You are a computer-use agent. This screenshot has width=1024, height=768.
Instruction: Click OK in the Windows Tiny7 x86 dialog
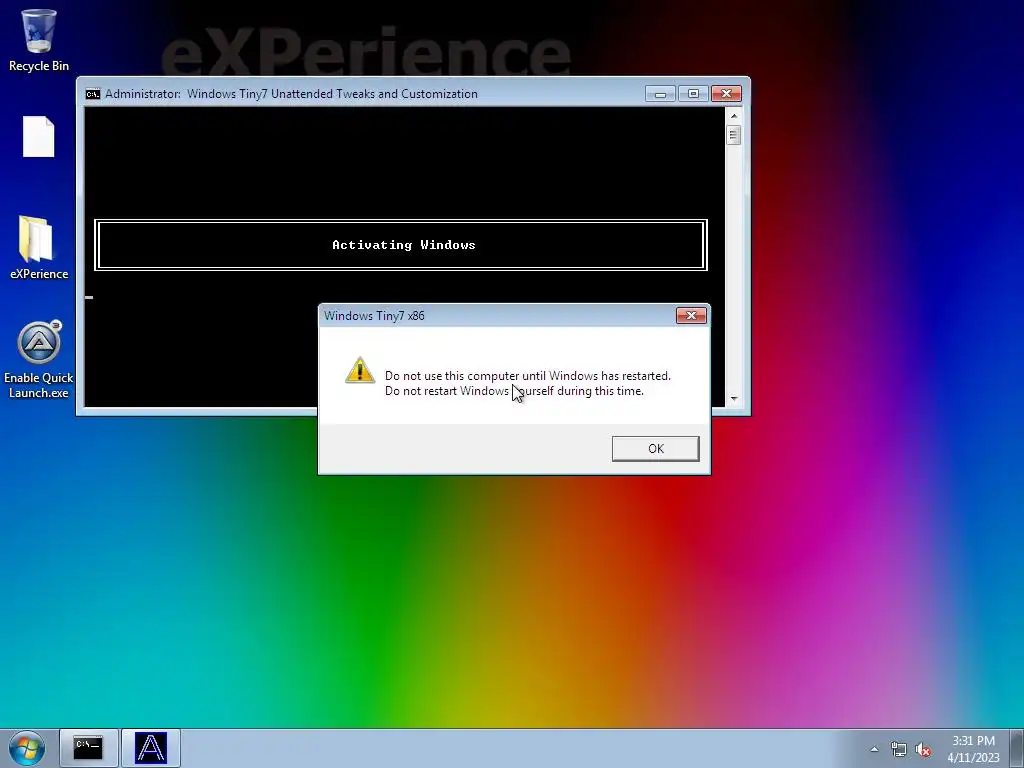(x=655, y=449)
